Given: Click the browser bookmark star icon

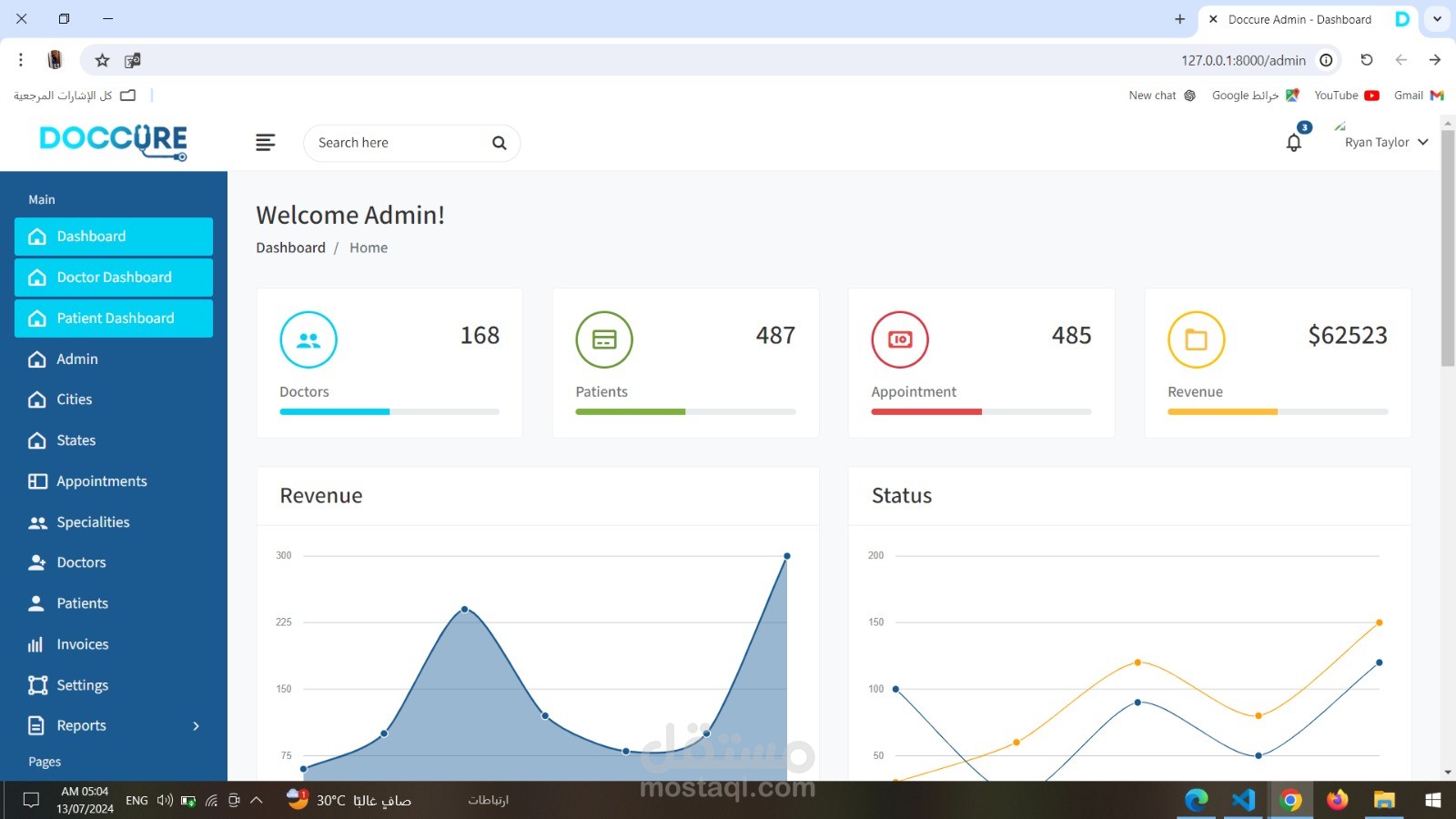Looking at the screenshot, I should [x=102, y=60].
